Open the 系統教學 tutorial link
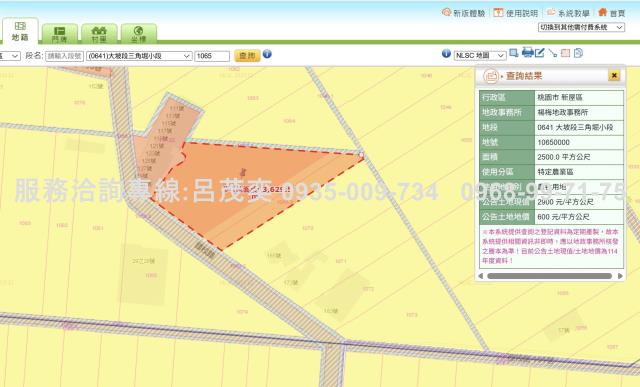The width and height of the screenshot is (640, 387). pyautogui.click(x=568, y=13)
